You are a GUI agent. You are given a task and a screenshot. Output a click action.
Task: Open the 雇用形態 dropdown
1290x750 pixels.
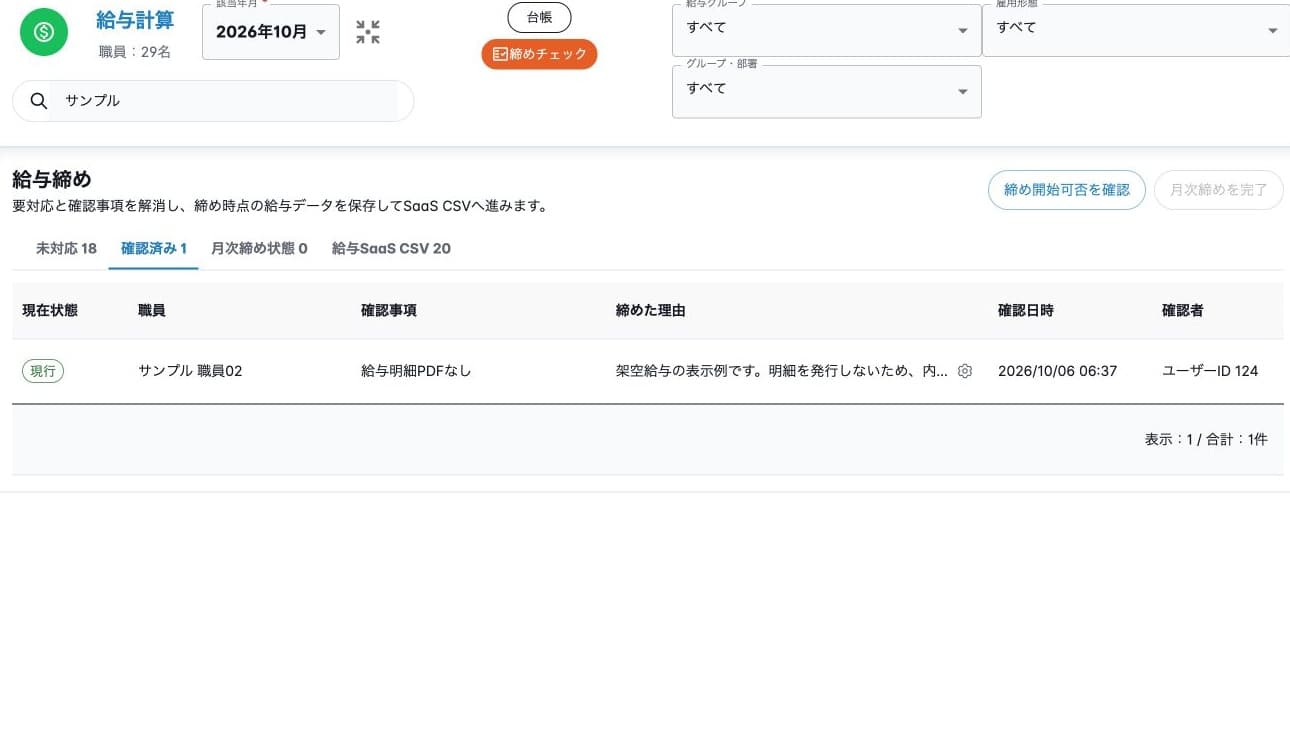point(1136,30)
